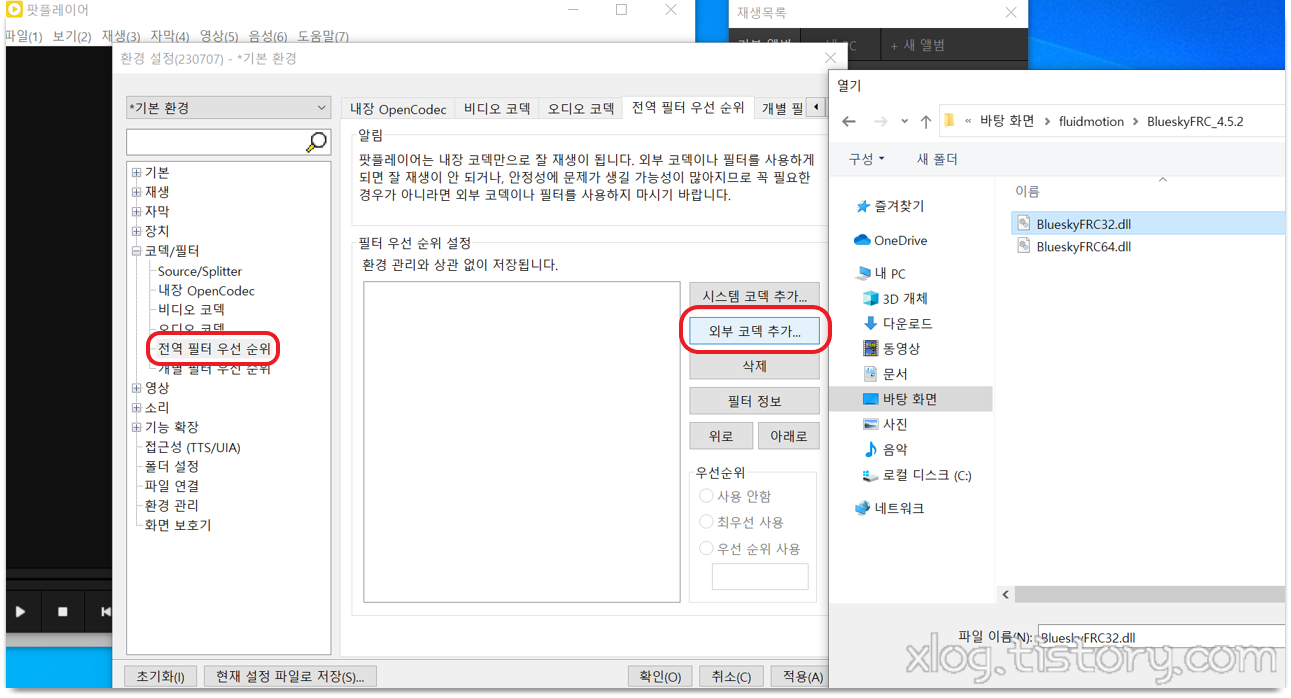1291x698 pixels.
Task: Expand the 기능 확장 tree node
Action: coord(136,427)
